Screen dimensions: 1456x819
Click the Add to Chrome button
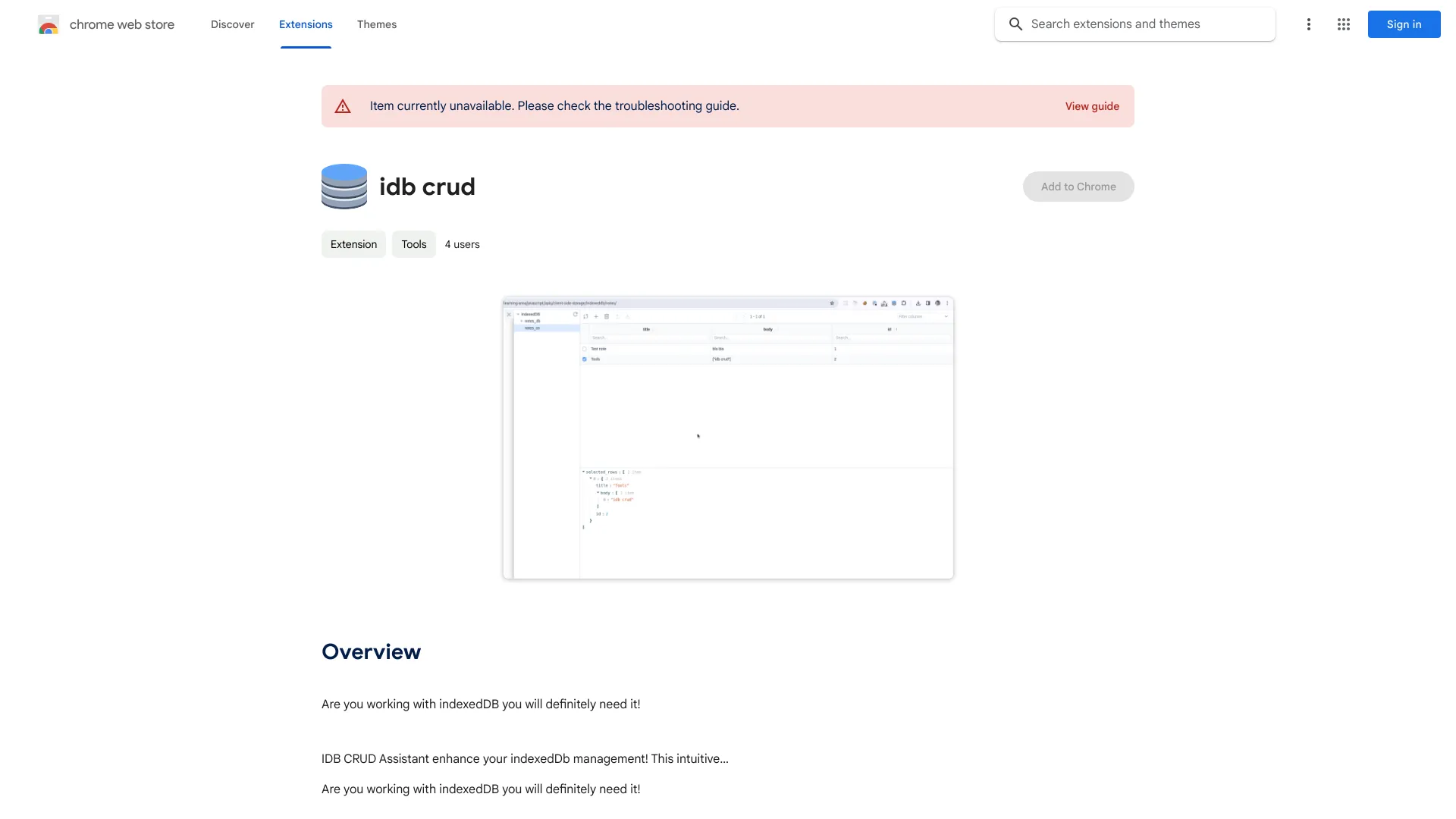1078,187
